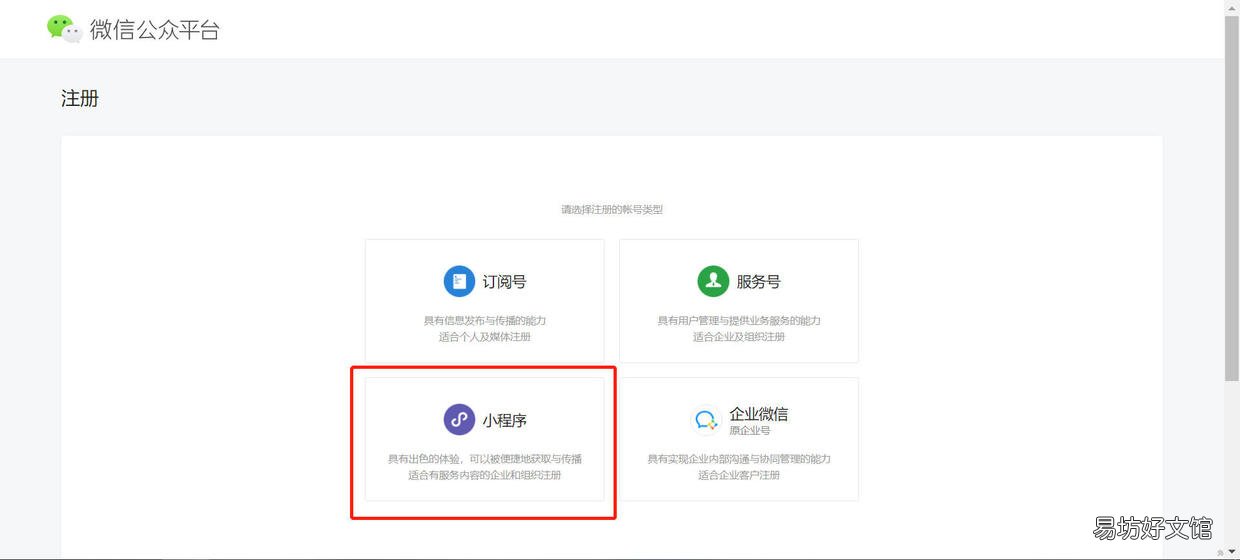Click the WeChat logo icon in header
1240x560 pixels.
(64, 29)
